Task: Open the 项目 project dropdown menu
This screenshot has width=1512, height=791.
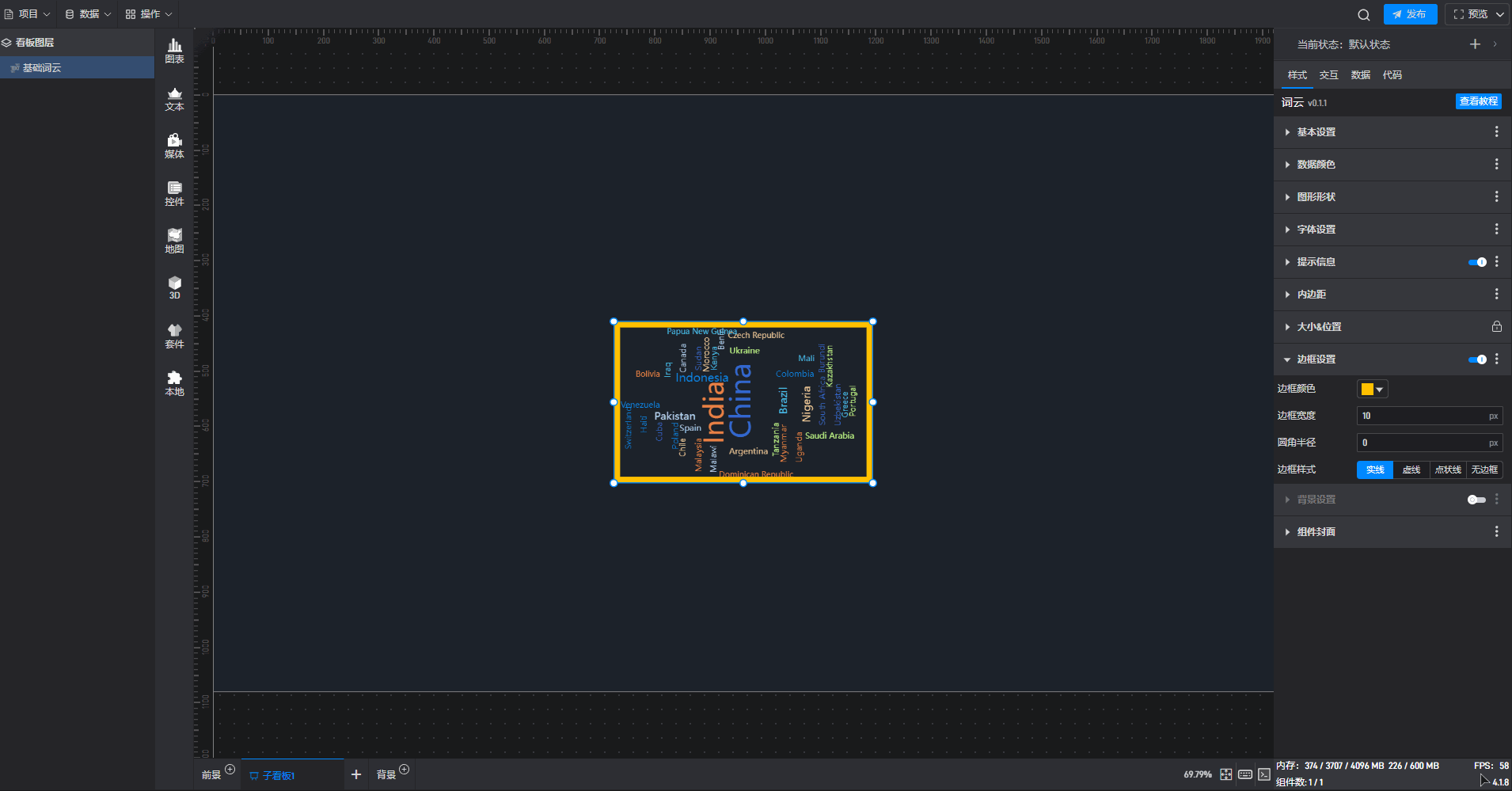Action: pos(28,14)
